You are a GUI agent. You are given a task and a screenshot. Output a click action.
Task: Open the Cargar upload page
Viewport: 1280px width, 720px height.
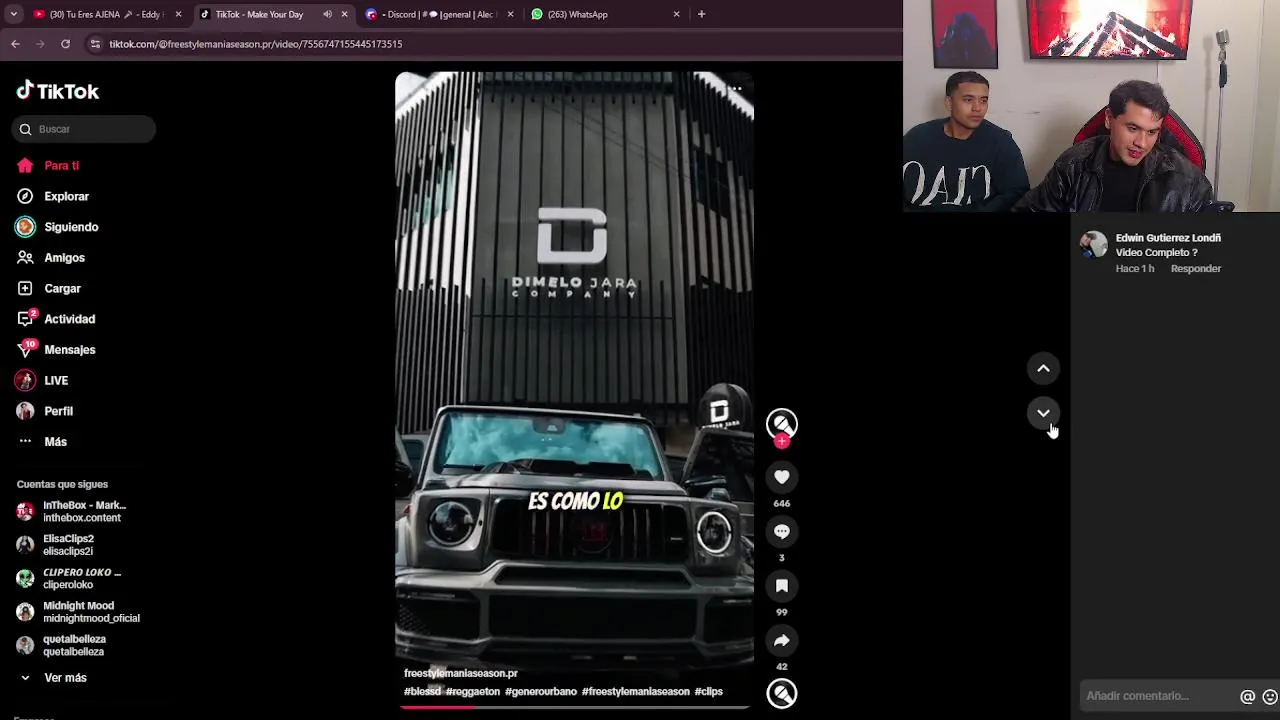point(49,289)
